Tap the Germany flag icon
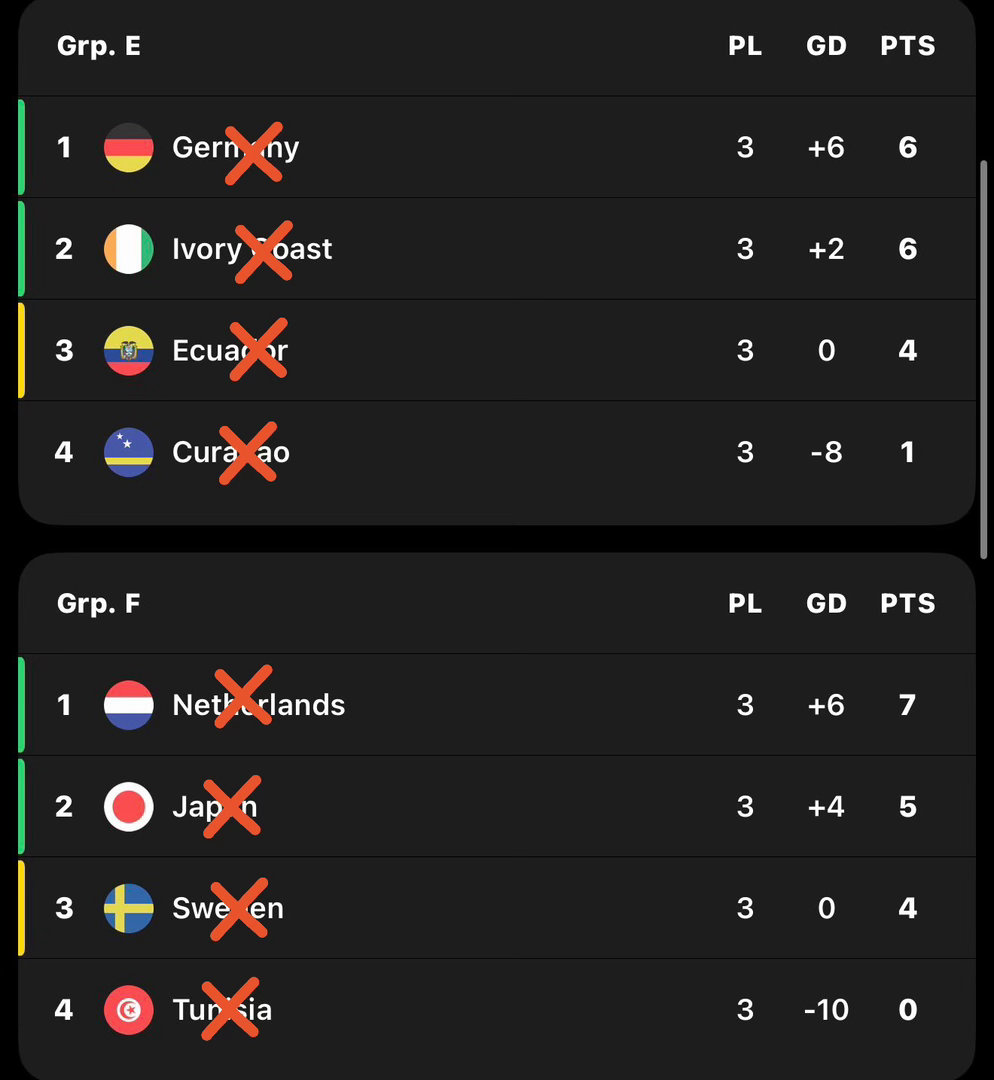Image resolution: width=994 pixels, height=1080 pixels. coord(129,147)
